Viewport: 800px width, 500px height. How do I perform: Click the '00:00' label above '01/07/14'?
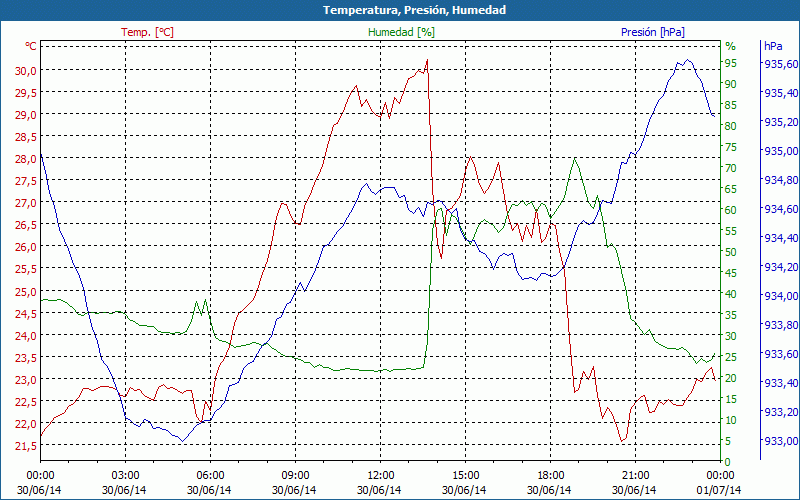pyautogui.click(x=720, y=476)
